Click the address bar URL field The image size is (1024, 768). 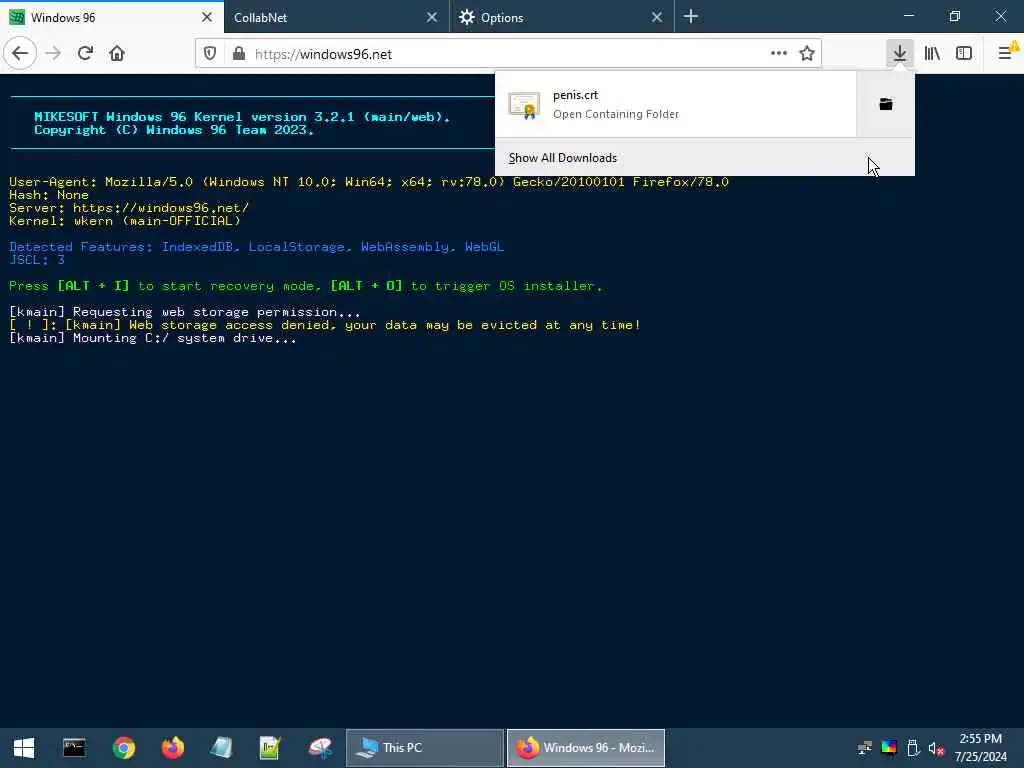coord(506,54)
